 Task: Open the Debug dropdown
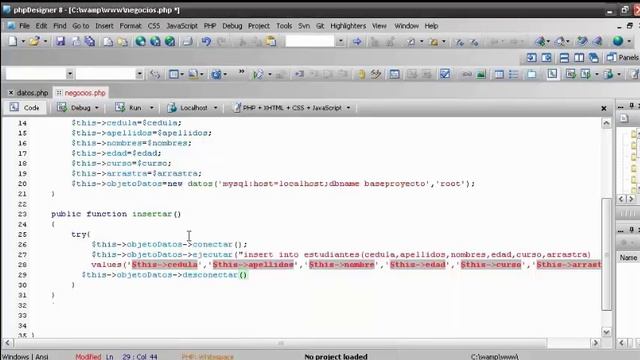(96, 108)
